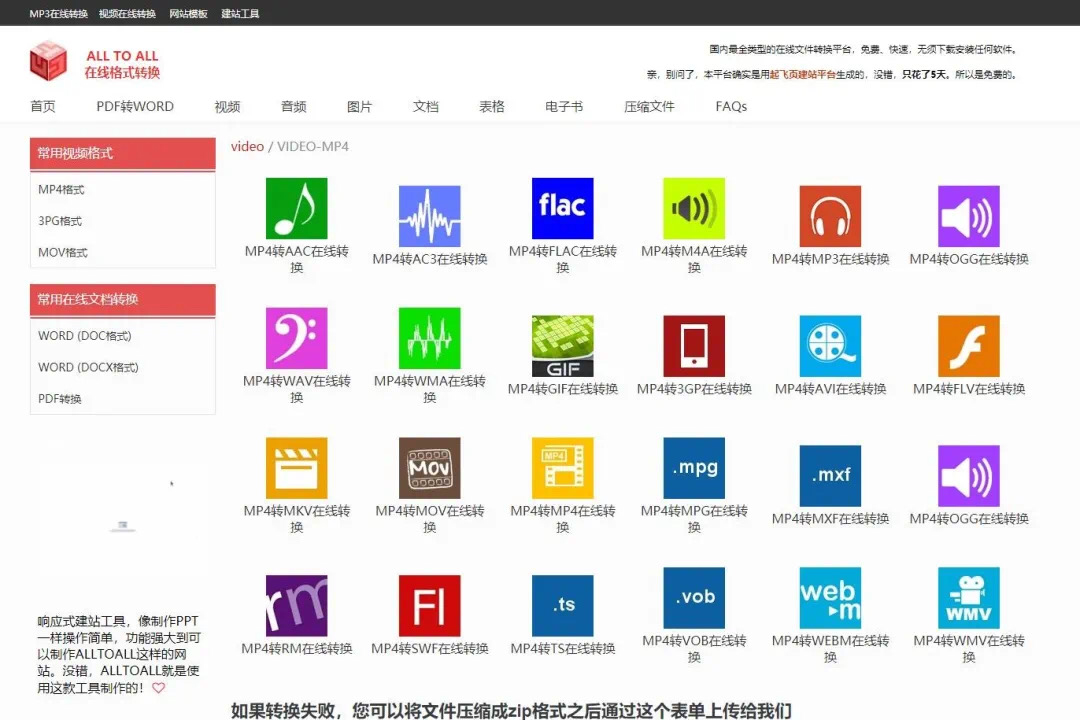Open the MP4转WEBM converter icon

pos(830,597)
